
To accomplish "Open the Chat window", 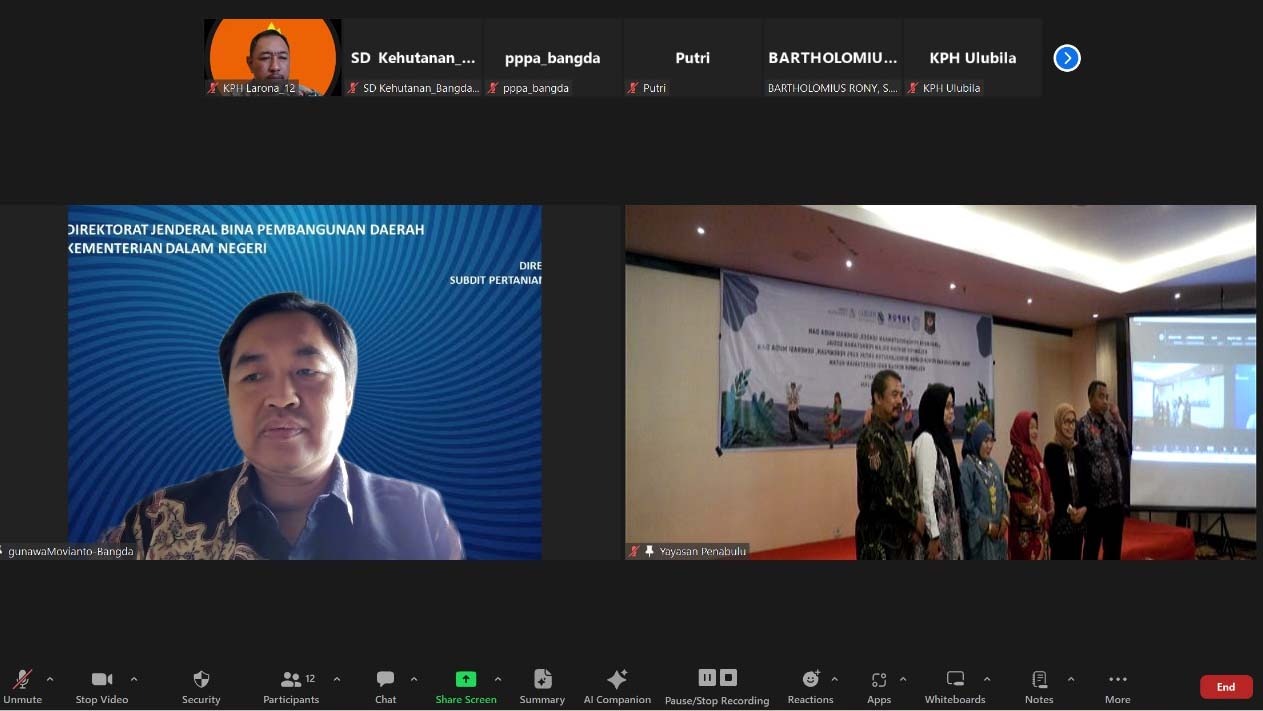I will click(x=385, y=686).
